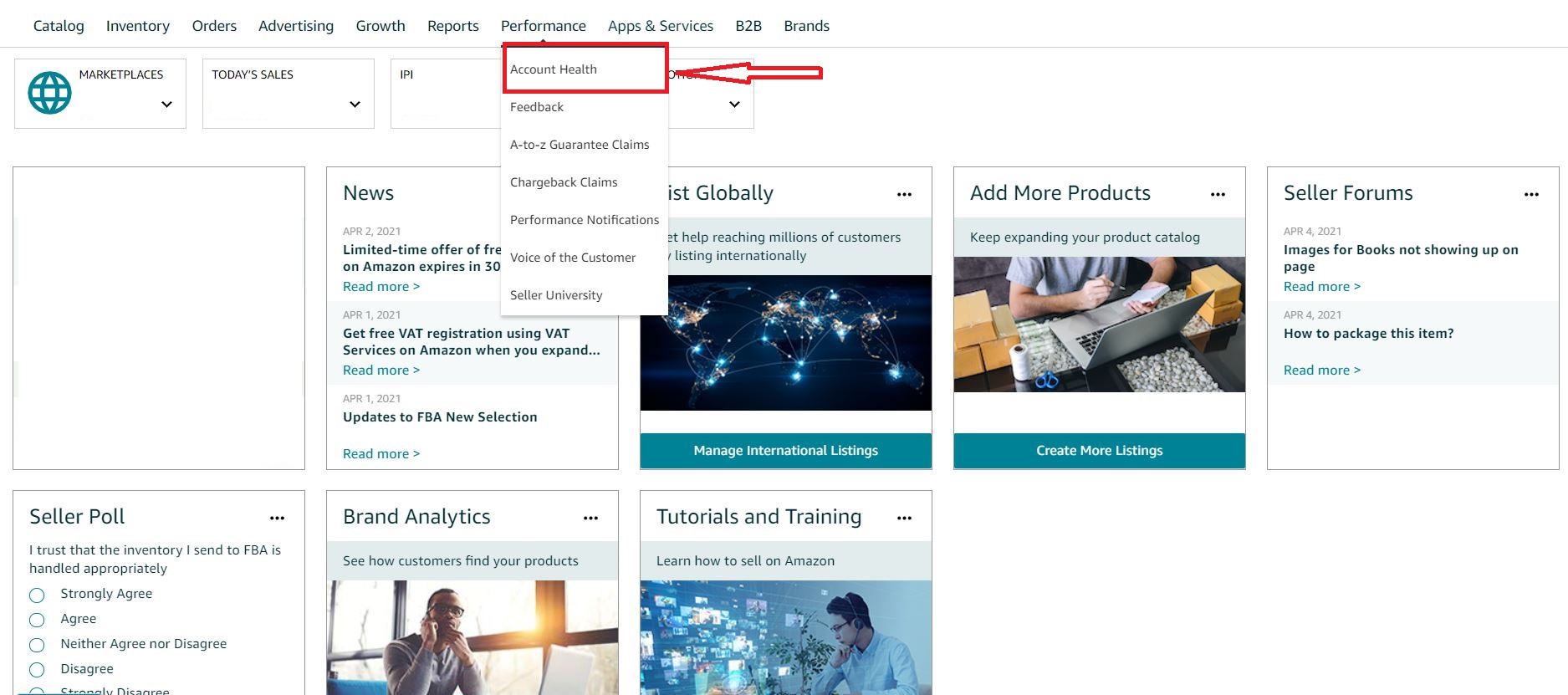Click the world map image in List Globally
This screenshot has width=1568, height=695.
[x=786, y=343]
